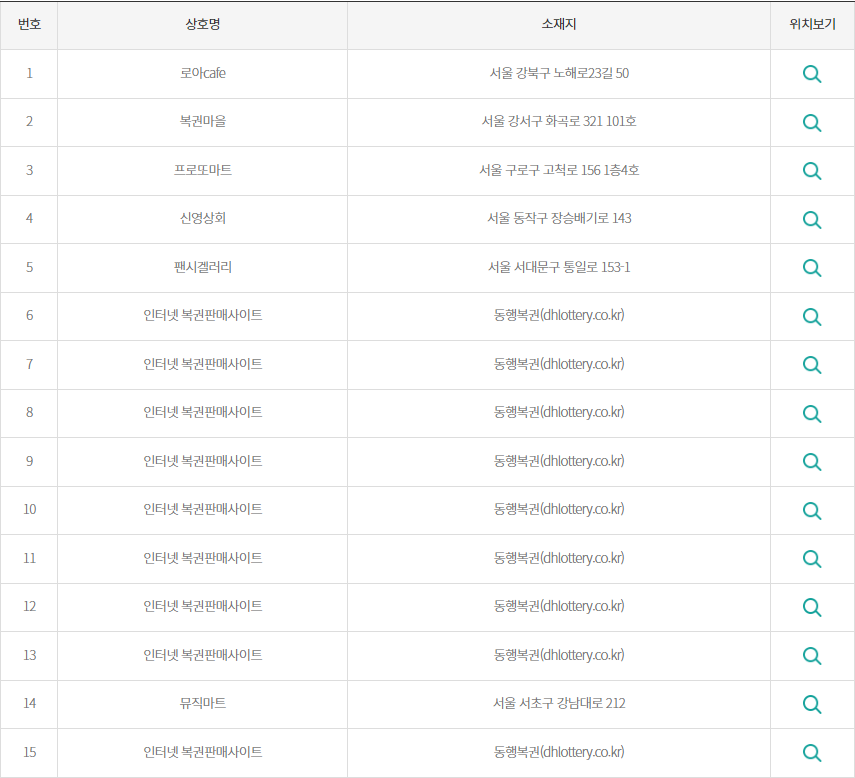Screen dimensions: 855x778
Task: Open map for 신영상회
Action: pyautogui.click(x=811, y=219)
